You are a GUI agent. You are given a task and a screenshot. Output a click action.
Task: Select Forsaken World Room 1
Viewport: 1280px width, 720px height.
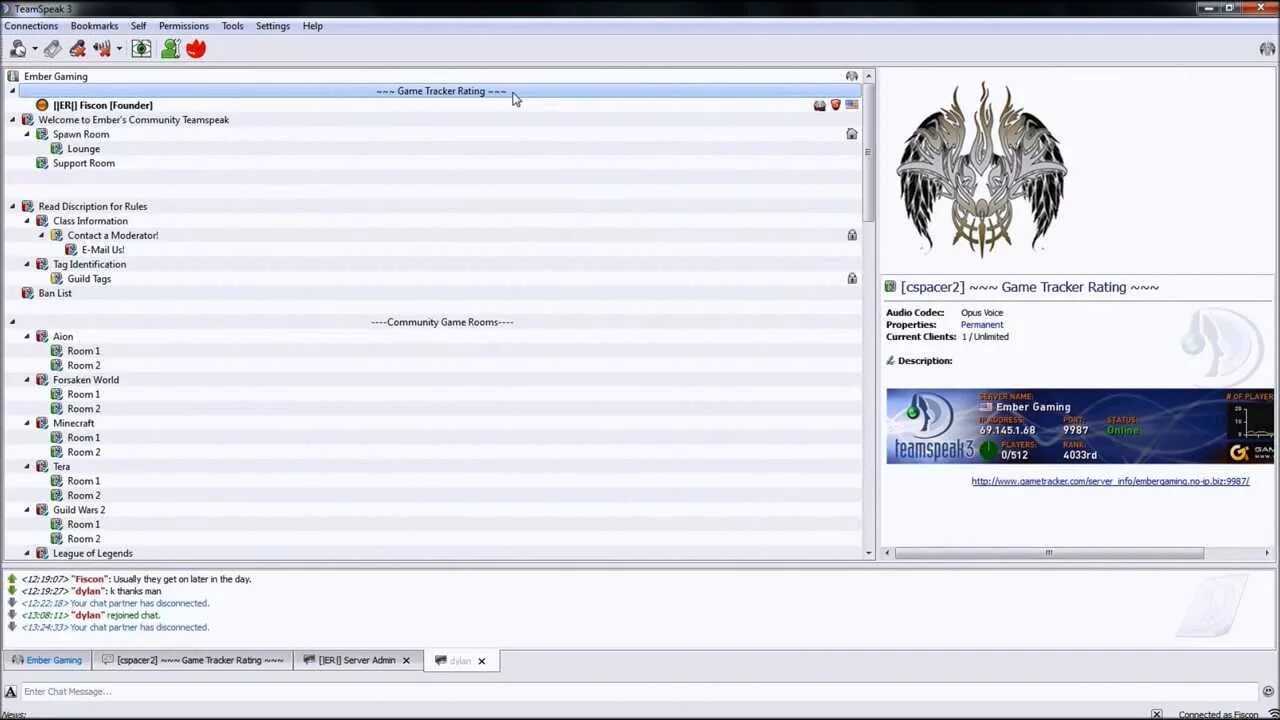(84, 394)
